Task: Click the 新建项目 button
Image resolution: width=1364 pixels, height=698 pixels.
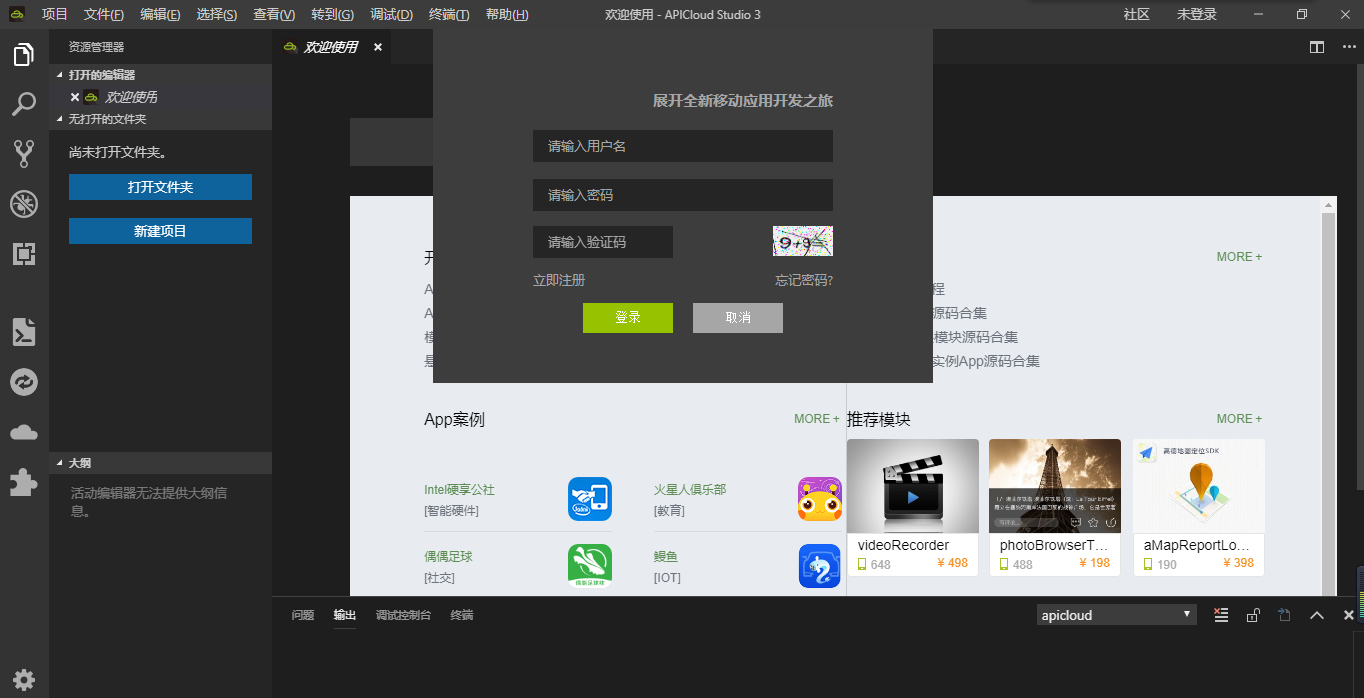Action: (x=160, y=231)
